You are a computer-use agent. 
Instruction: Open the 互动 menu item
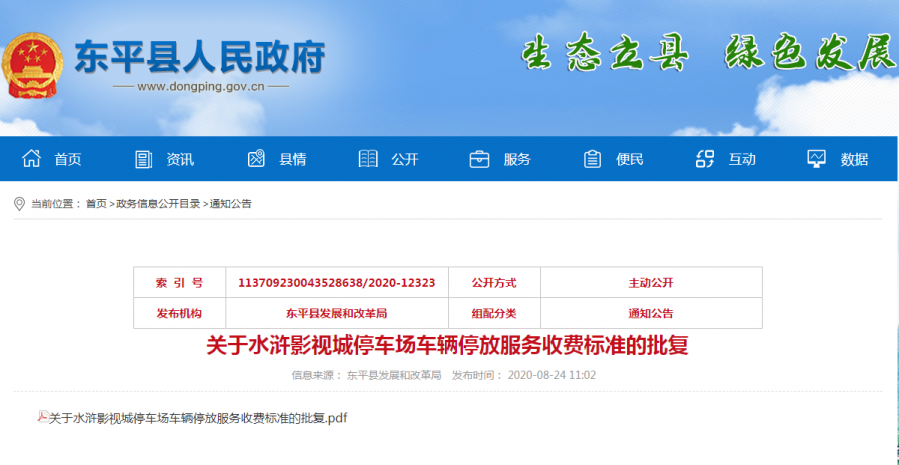pyautogui.click(x=742, y=159)
